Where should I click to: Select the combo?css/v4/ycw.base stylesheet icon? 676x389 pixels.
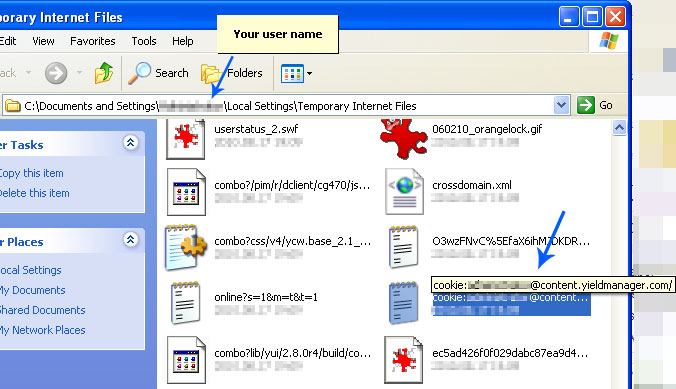click(186, 248)
